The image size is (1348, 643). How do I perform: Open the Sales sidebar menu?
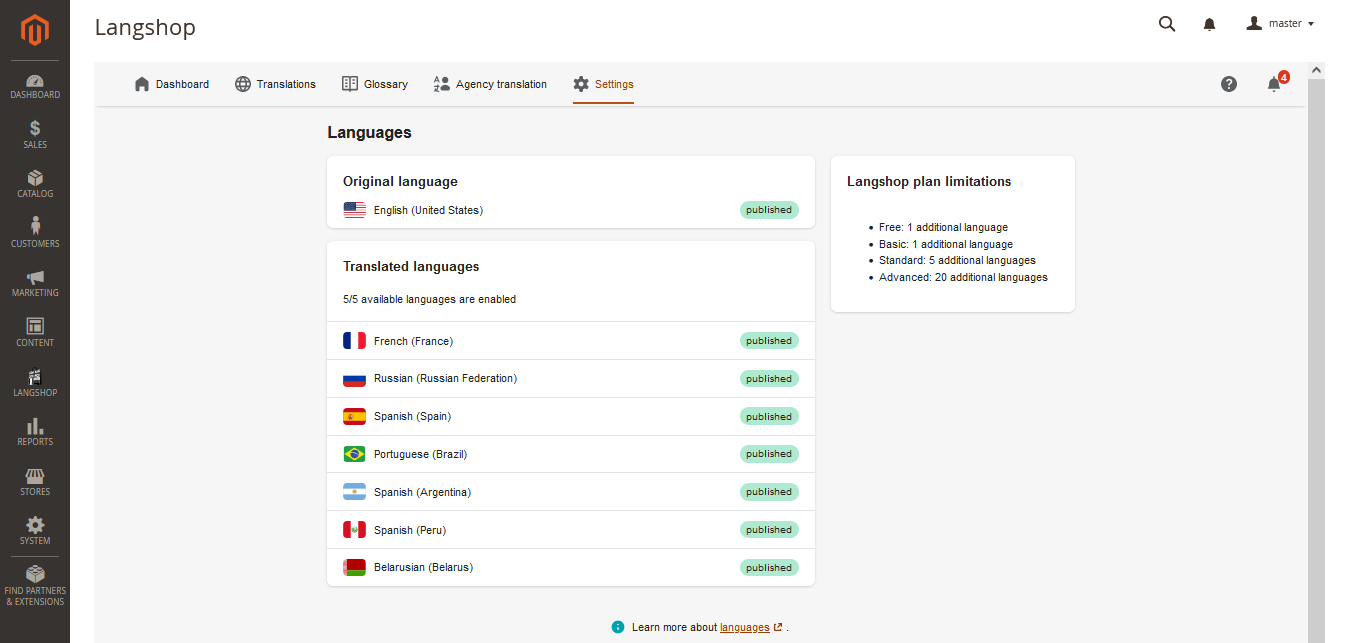[x=35, y=135]
